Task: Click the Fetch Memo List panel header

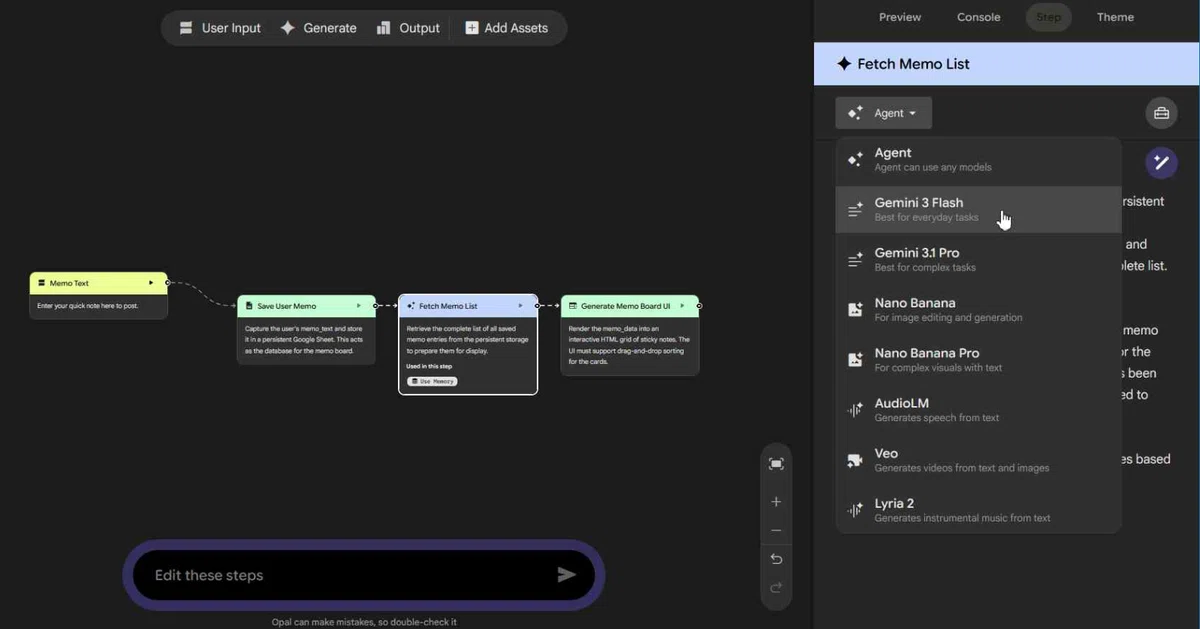Action: coord(1007,64)
